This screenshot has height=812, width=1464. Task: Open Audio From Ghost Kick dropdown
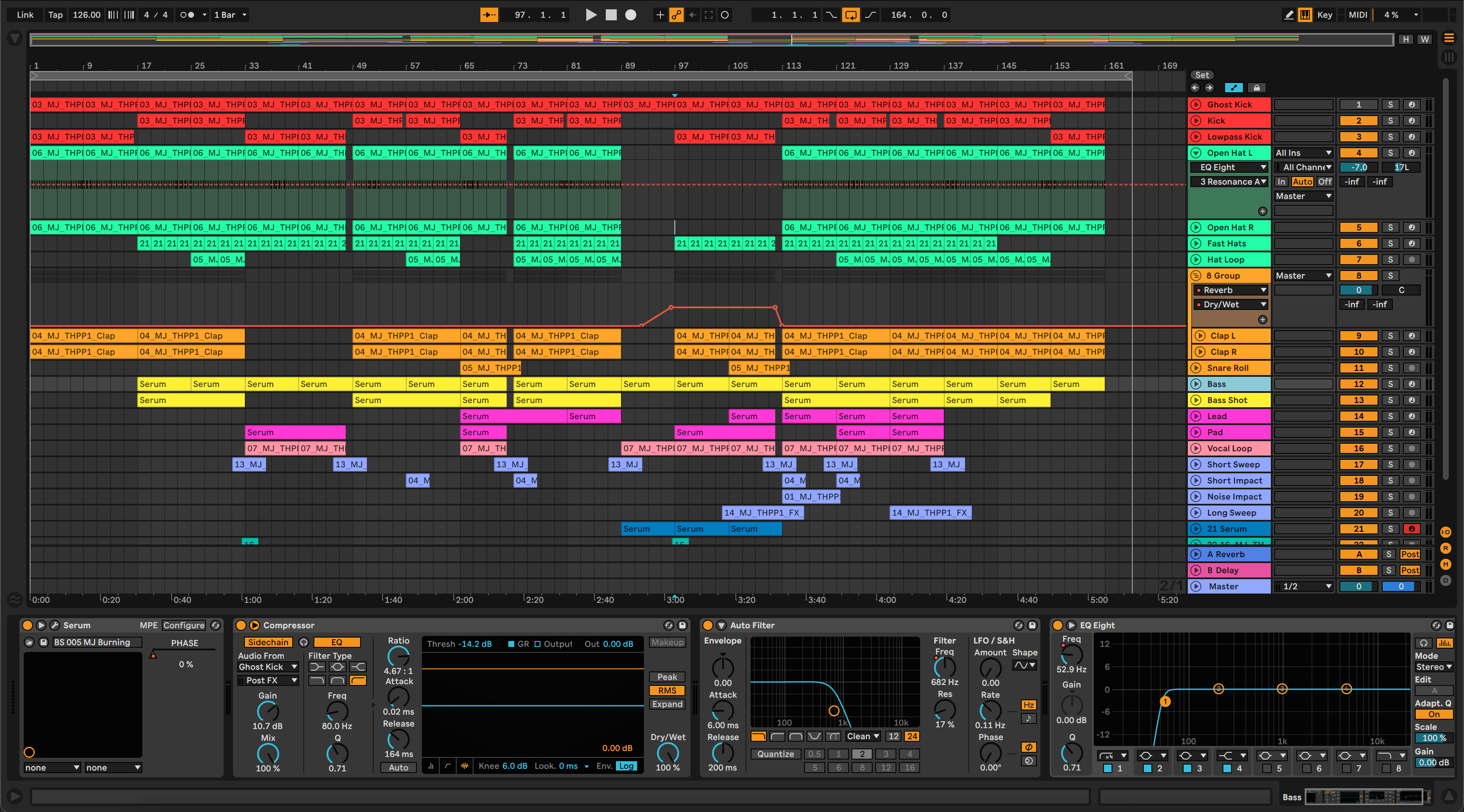tap(267, 667)
